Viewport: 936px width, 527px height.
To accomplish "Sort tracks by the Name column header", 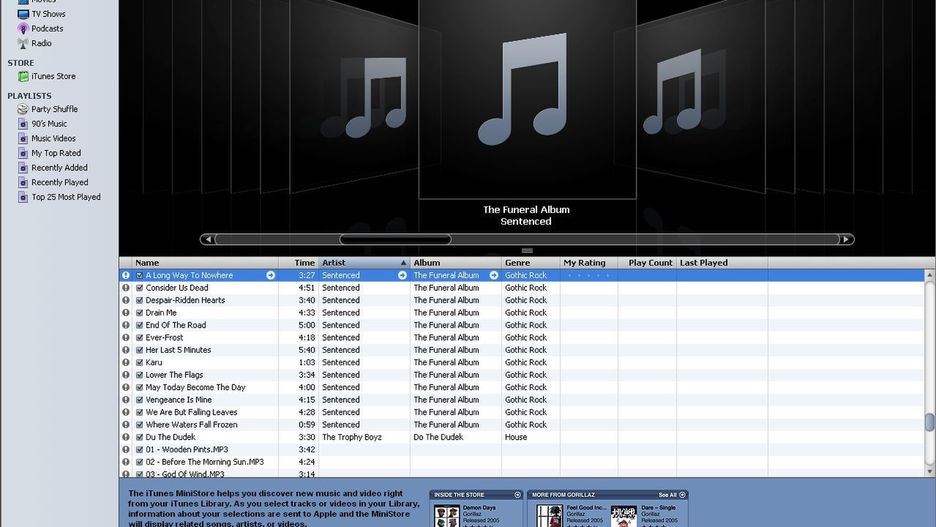I will coord(205,263).
